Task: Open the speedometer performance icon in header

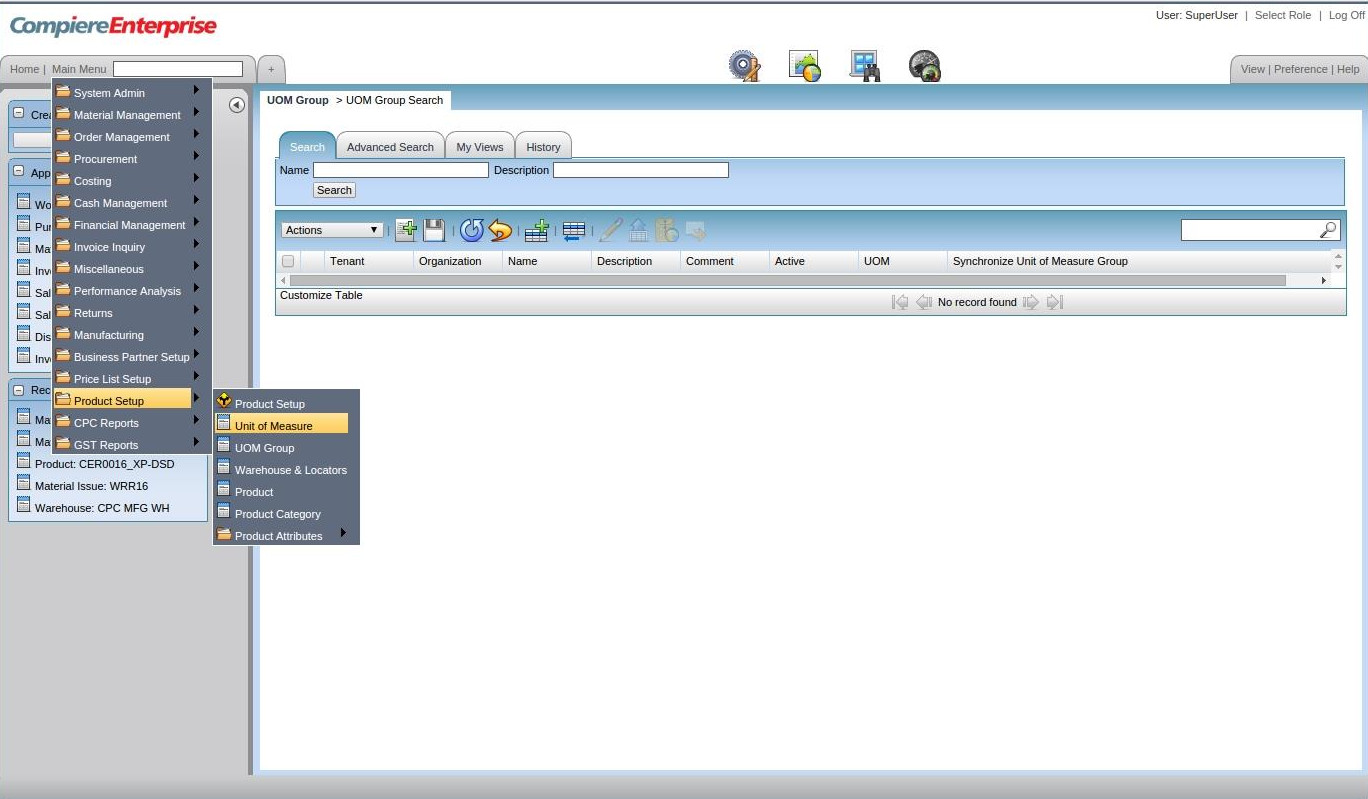Action: point(925,66)
